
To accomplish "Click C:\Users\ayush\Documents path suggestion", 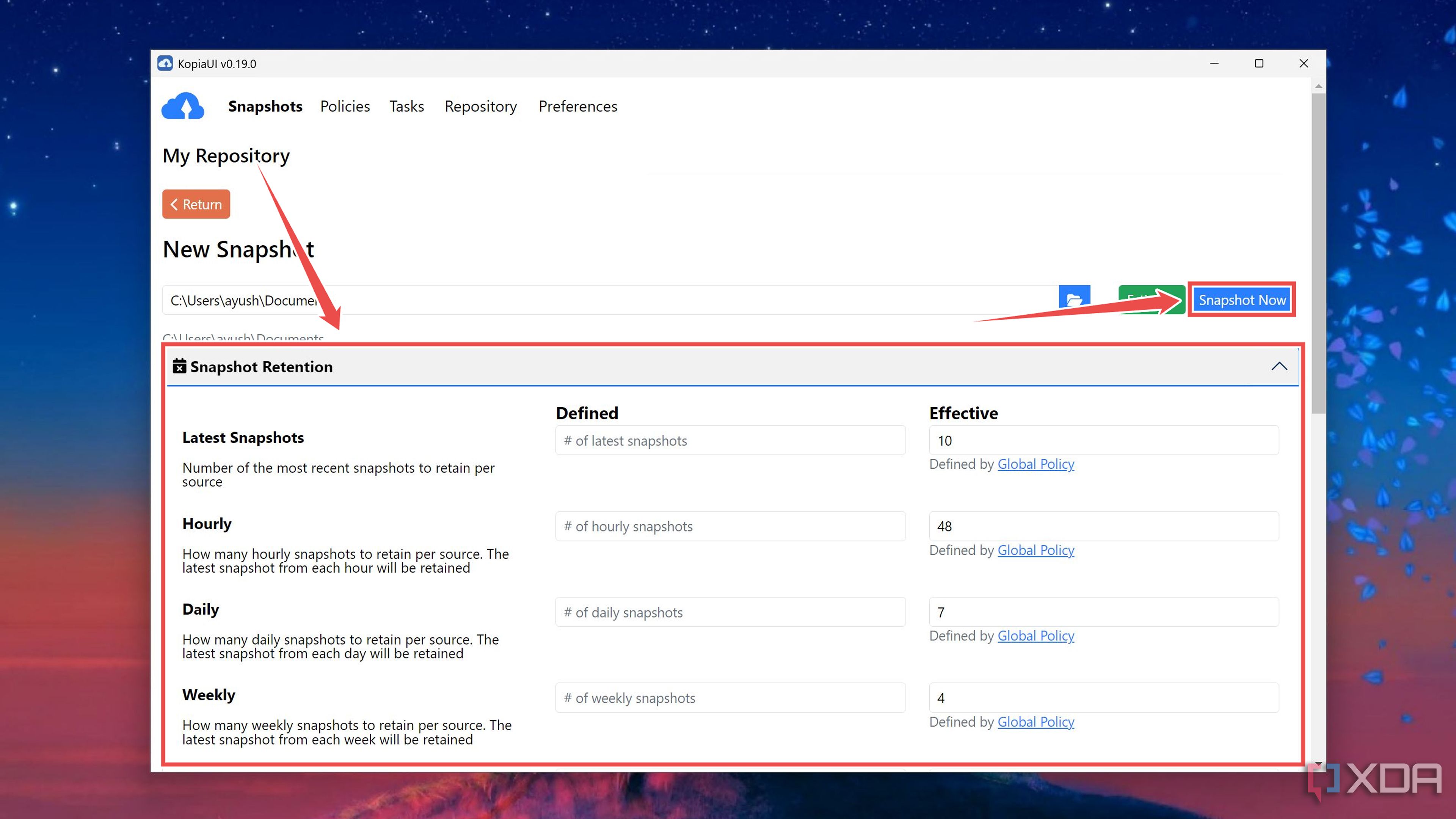I will (243, 337).
